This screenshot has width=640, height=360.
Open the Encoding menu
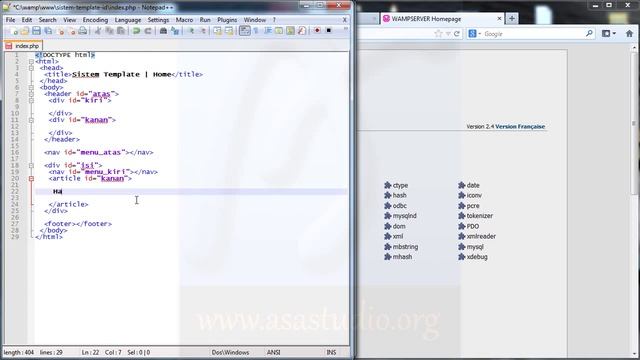click(x=95, y=20)
